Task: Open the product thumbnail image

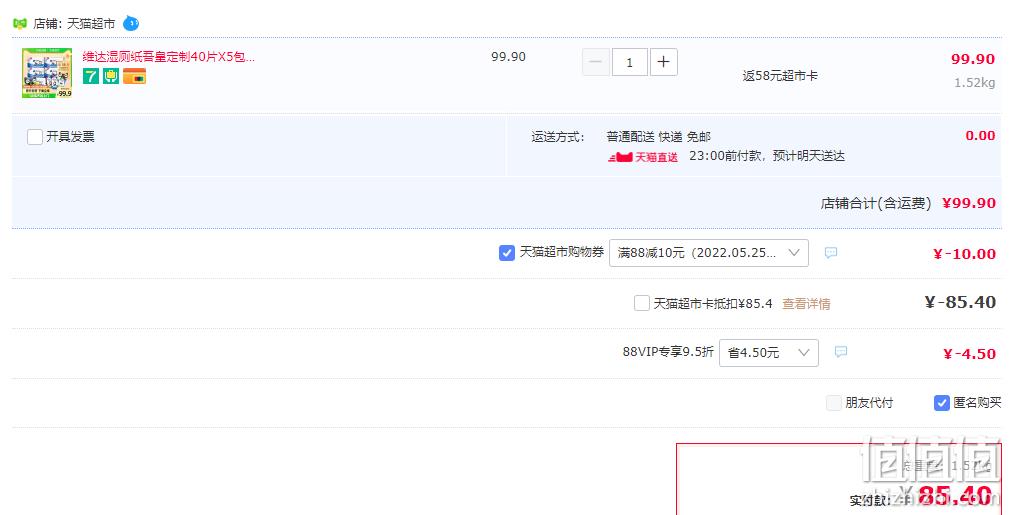Action: pyautogui.click(x=47, y=73)
